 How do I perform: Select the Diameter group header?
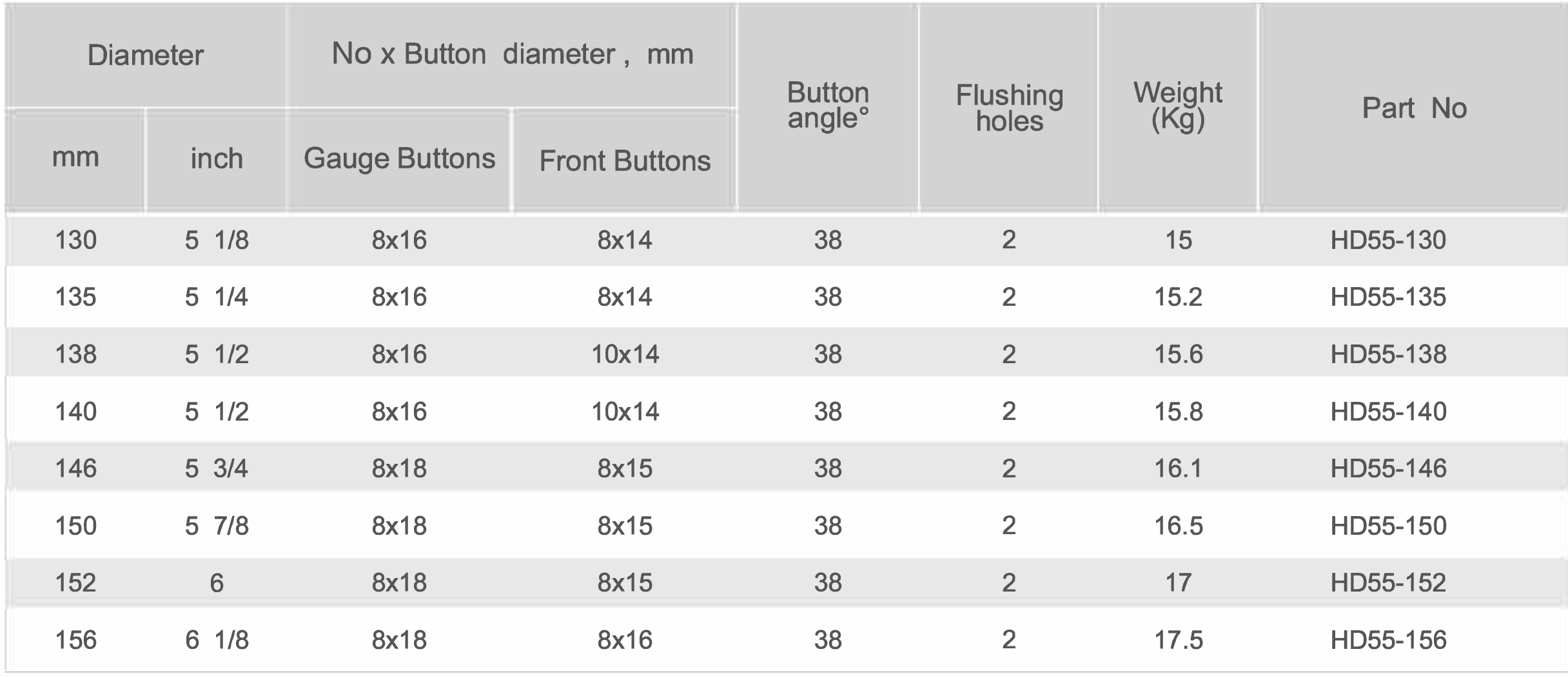[146, 55]
